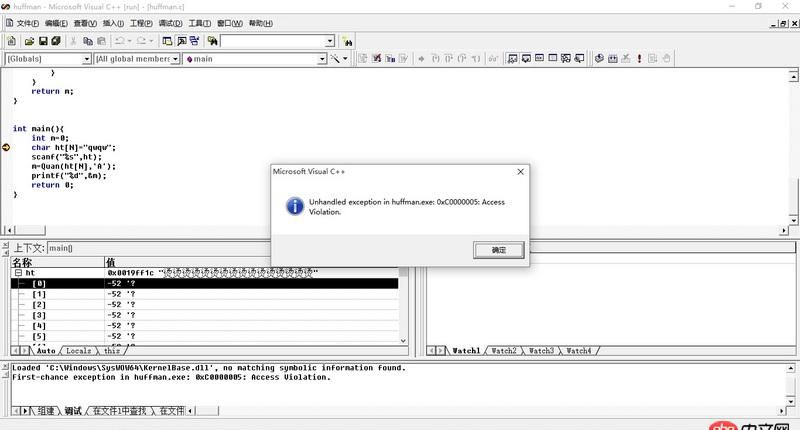
Task: Switch to the Locals tab
Action: tap(78, 351)
